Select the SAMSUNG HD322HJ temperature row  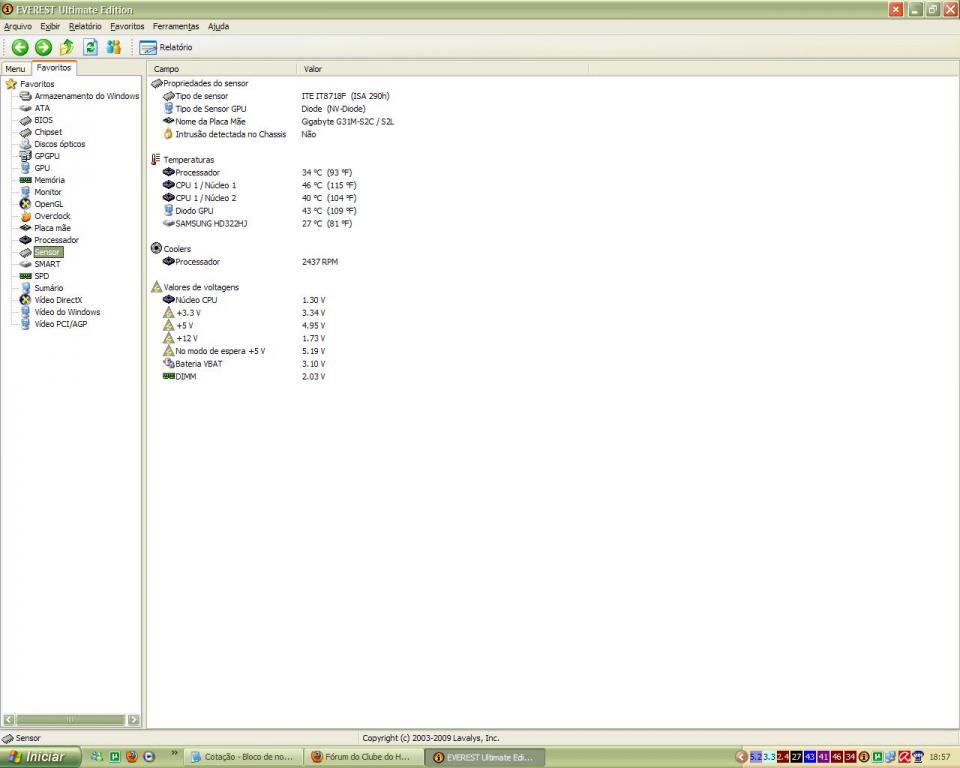[257, 224]
